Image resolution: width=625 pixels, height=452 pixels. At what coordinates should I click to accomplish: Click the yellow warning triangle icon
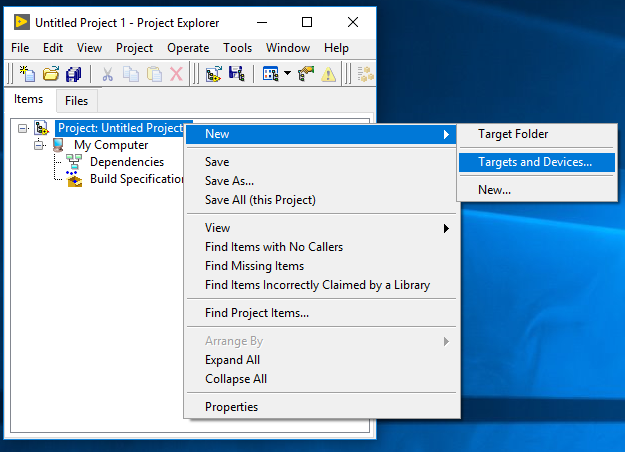coord(328,75)
